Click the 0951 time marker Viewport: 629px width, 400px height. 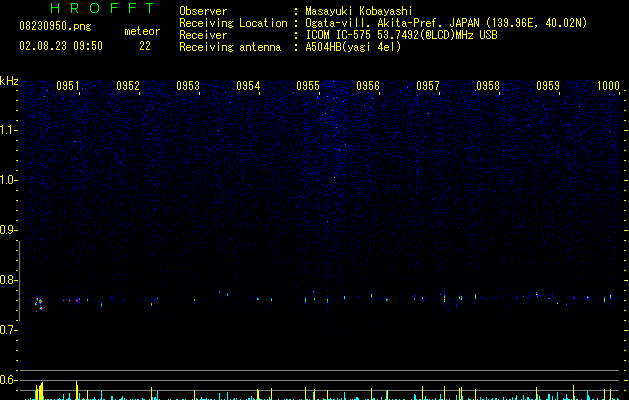pos(67,86)
